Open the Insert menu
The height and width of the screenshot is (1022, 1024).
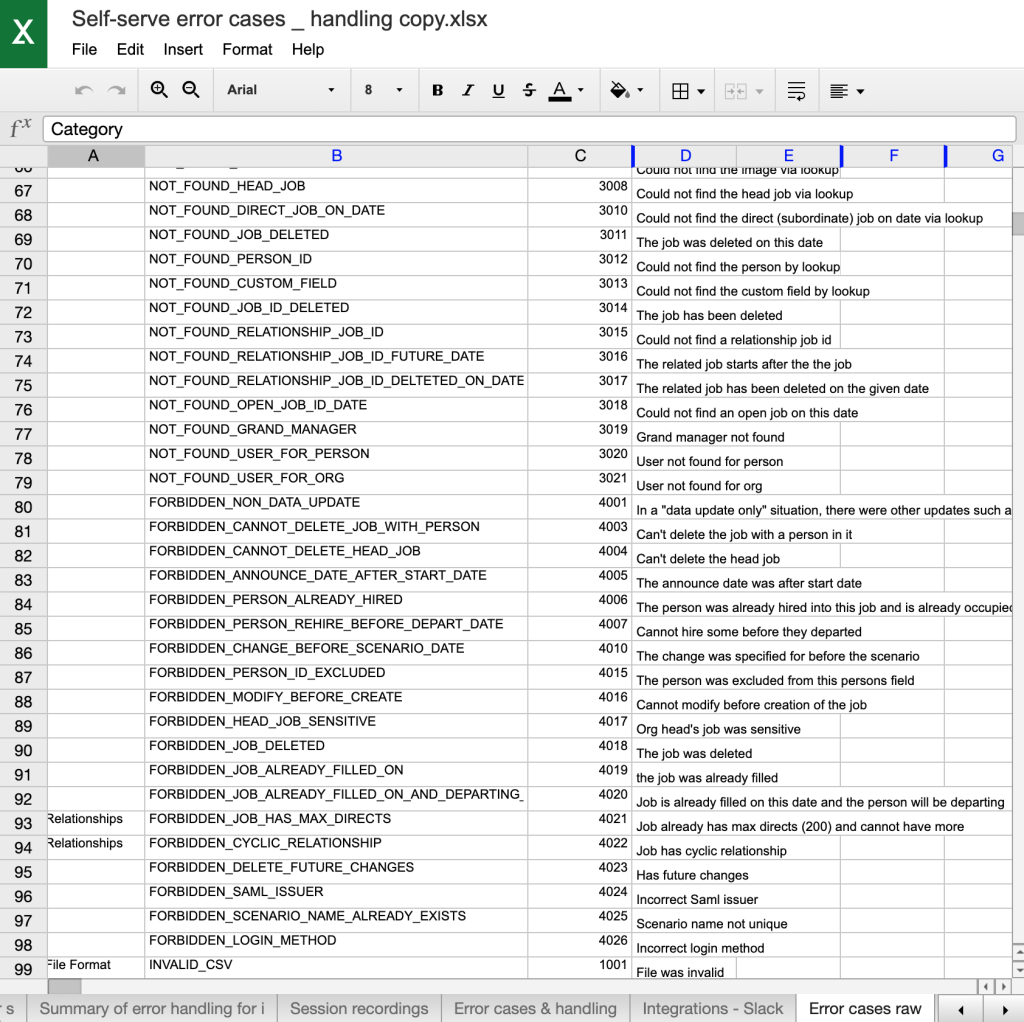(183, 49)
